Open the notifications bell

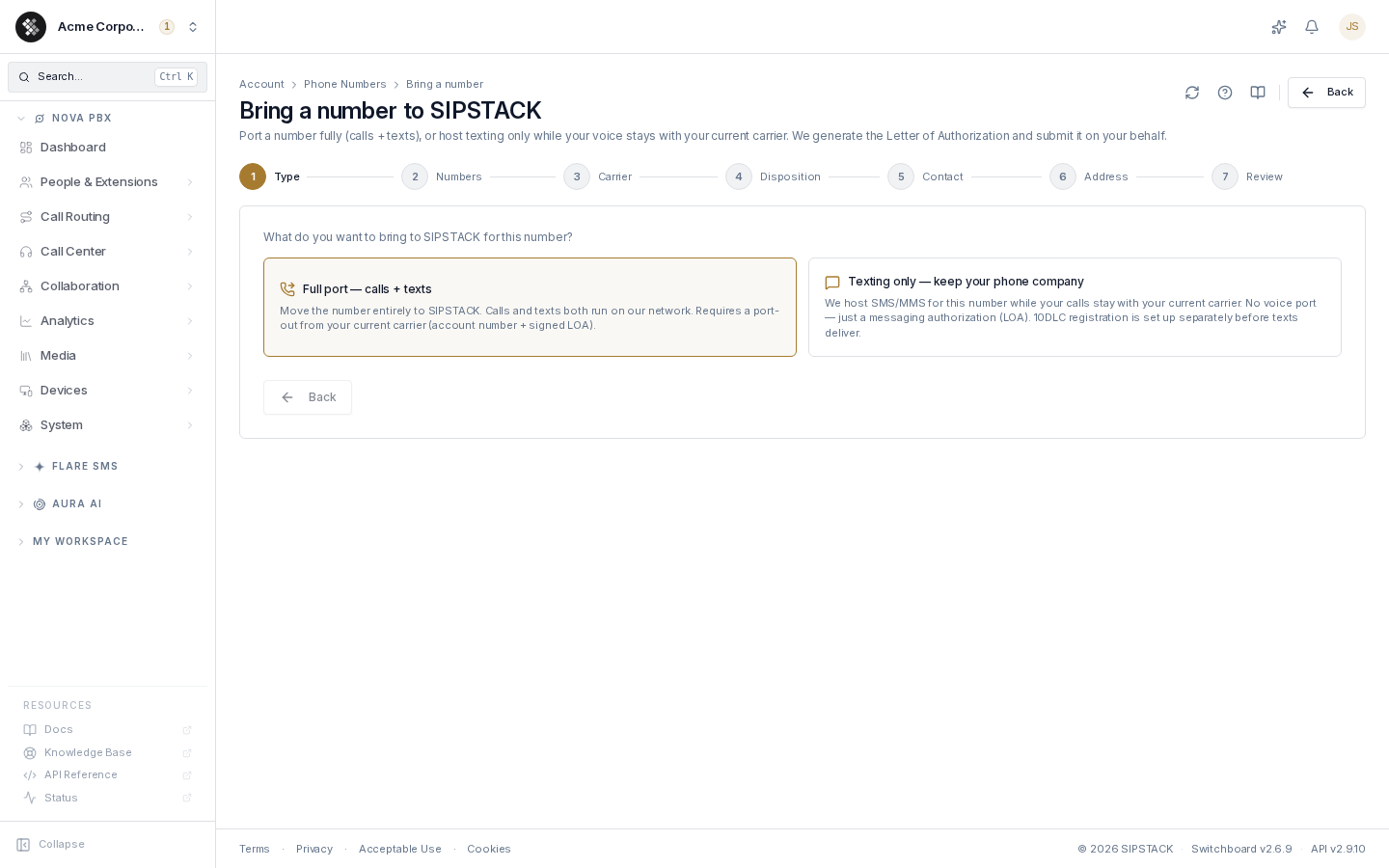coord(1312,27)
